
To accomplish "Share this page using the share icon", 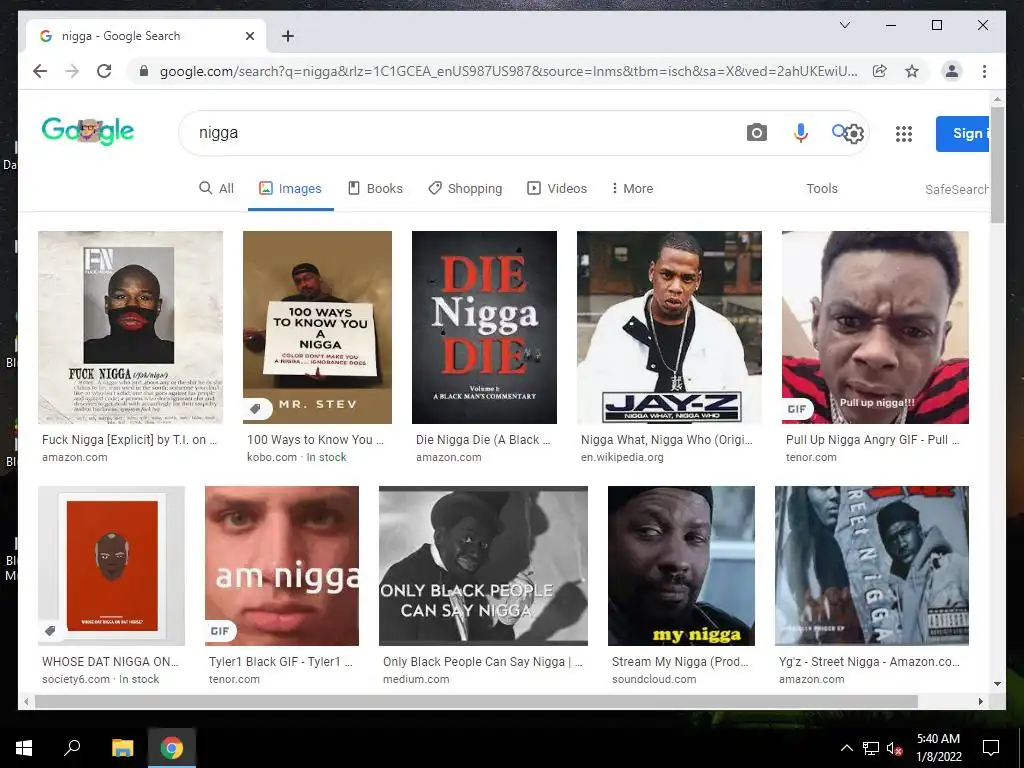I will coord(880,71).
